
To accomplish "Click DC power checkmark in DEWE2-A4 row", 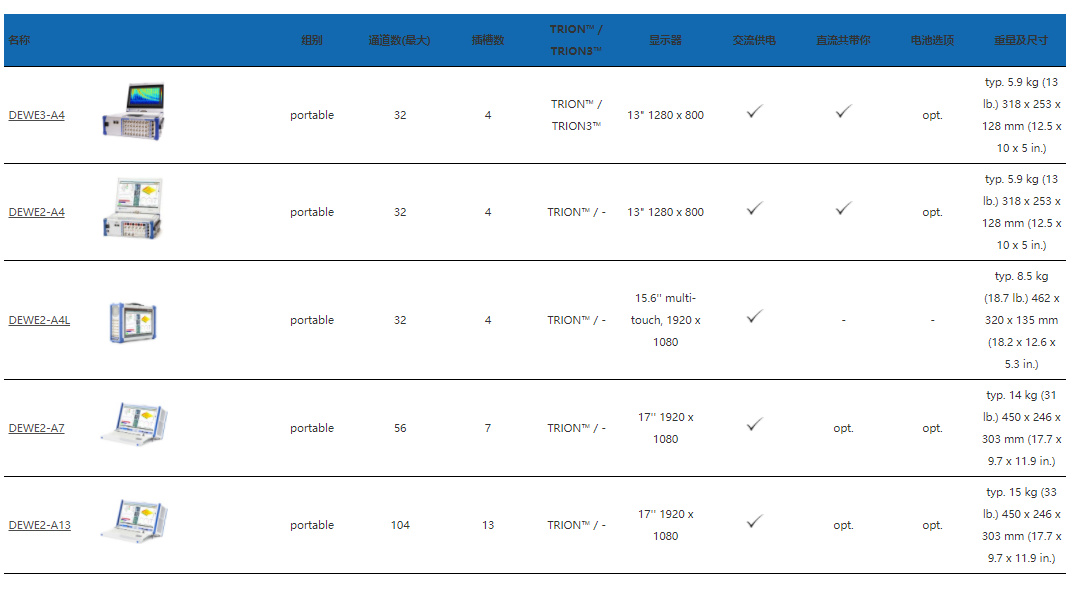I will (844, 208).
